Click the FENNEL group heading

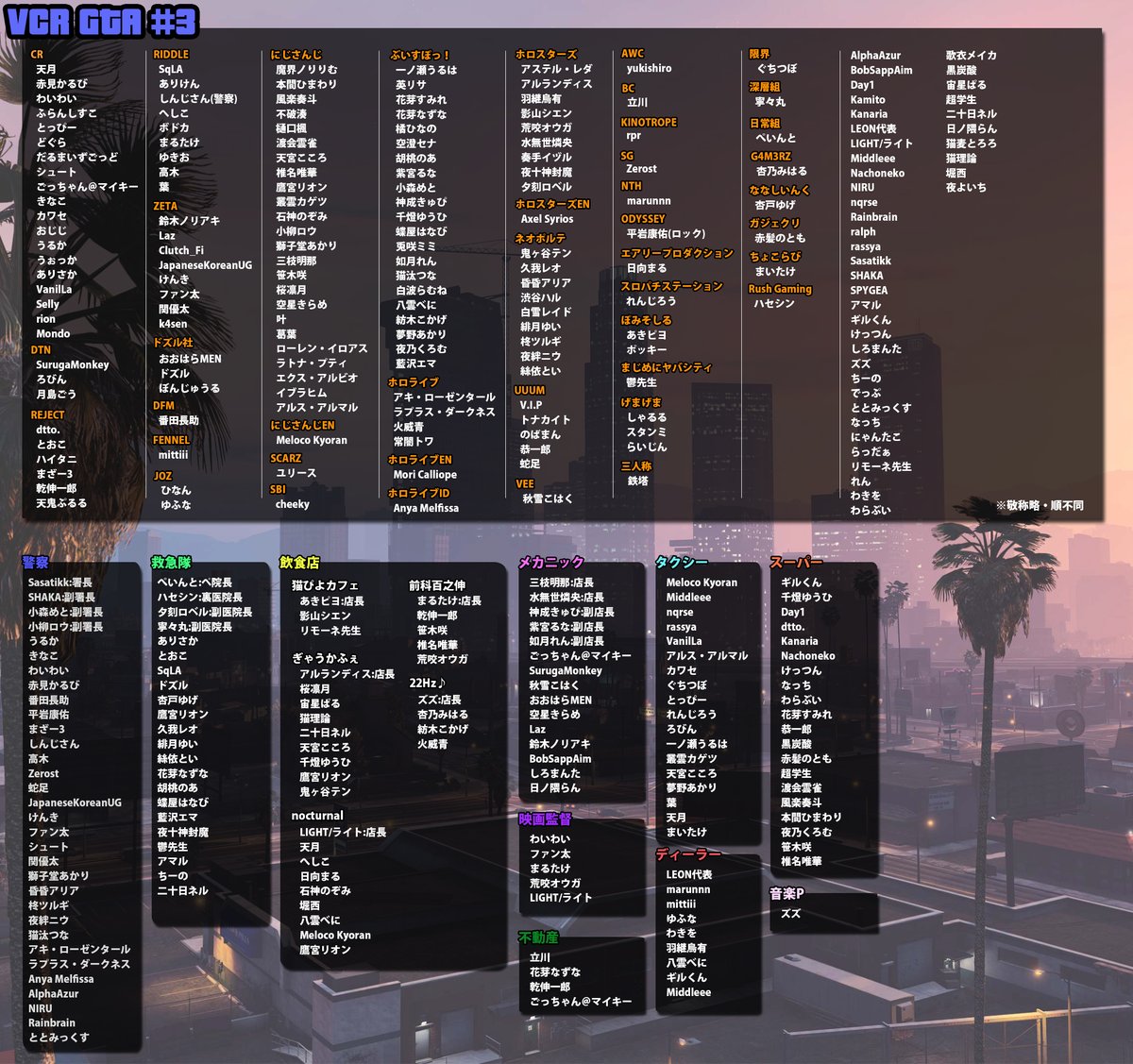pyautogui.click(x=172, y=440)
